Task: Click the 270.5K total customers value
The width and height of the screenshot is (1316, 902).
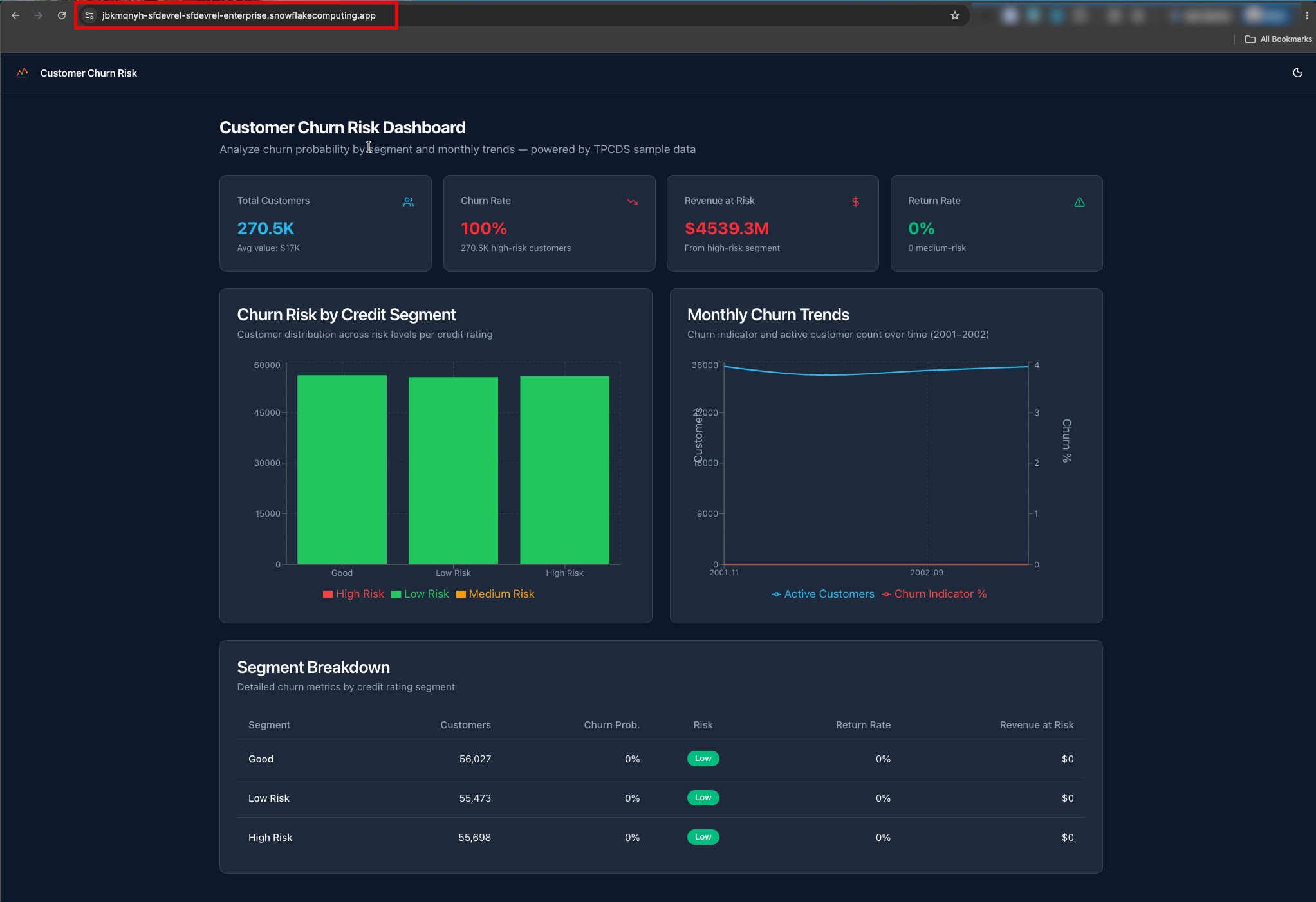Action: [266, 228]
